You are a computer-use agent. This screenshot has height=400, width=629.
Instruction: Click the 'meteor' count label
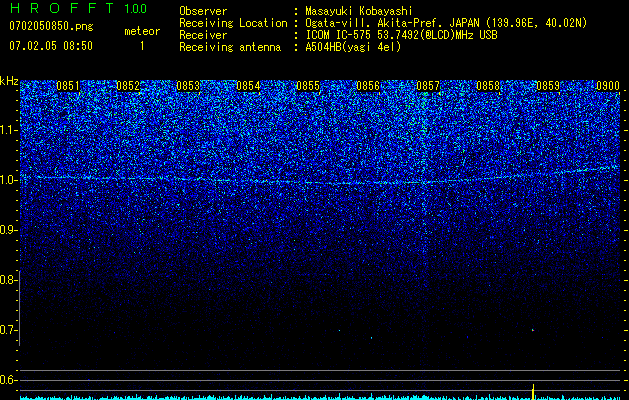pyautogui.click(x=142, y=31)
